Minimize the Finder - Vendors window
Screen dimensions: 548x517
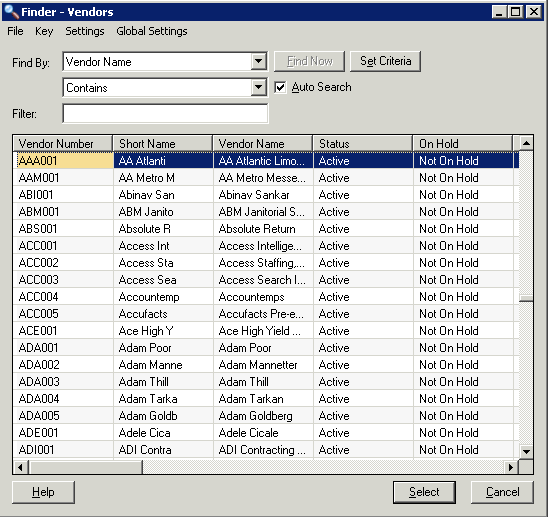[x=500, y=12]
